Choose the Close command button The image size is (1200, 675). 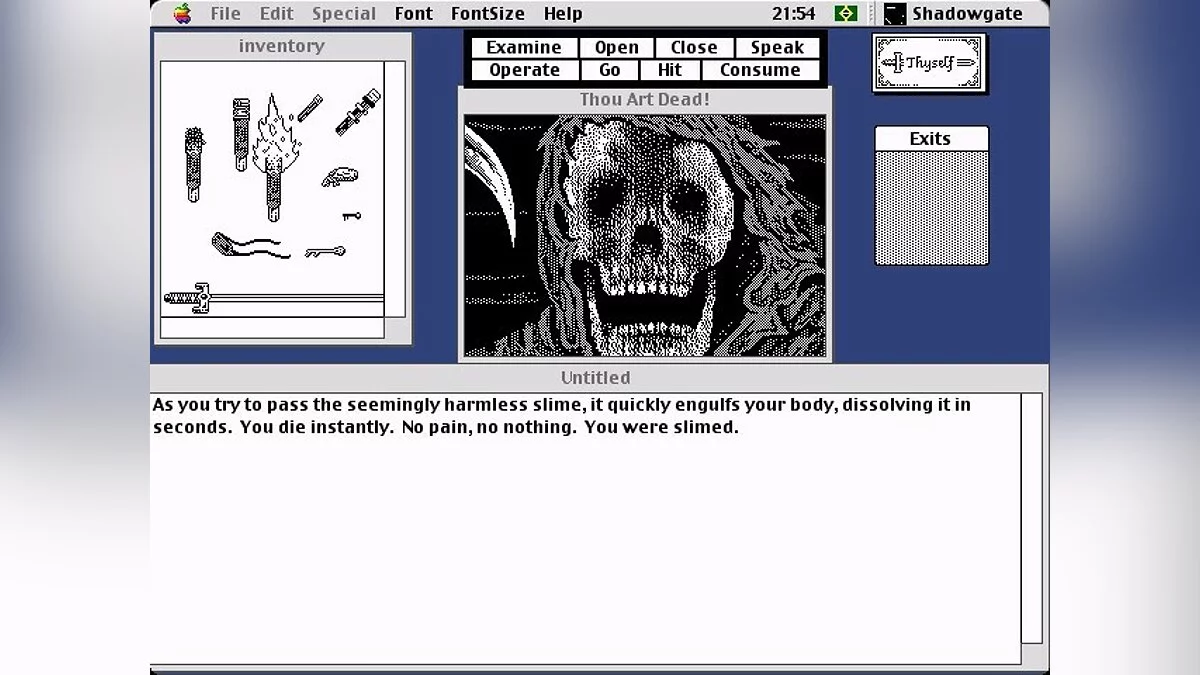pos(694,47)
